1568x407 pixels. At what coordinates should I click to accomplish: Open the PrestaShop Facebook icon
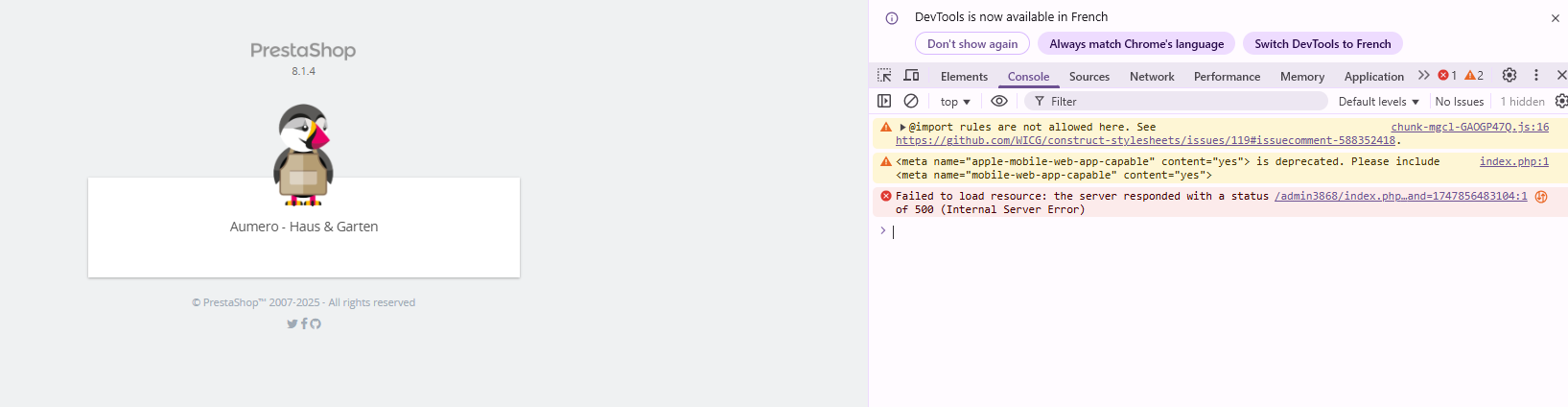point(304,323)
